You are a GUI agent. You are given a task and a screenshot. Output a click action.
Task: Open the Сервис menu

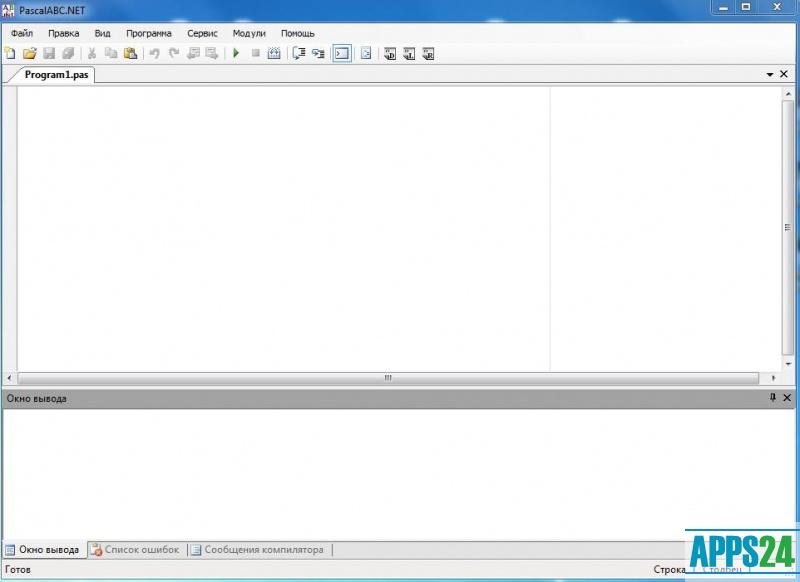coord(203,33)
